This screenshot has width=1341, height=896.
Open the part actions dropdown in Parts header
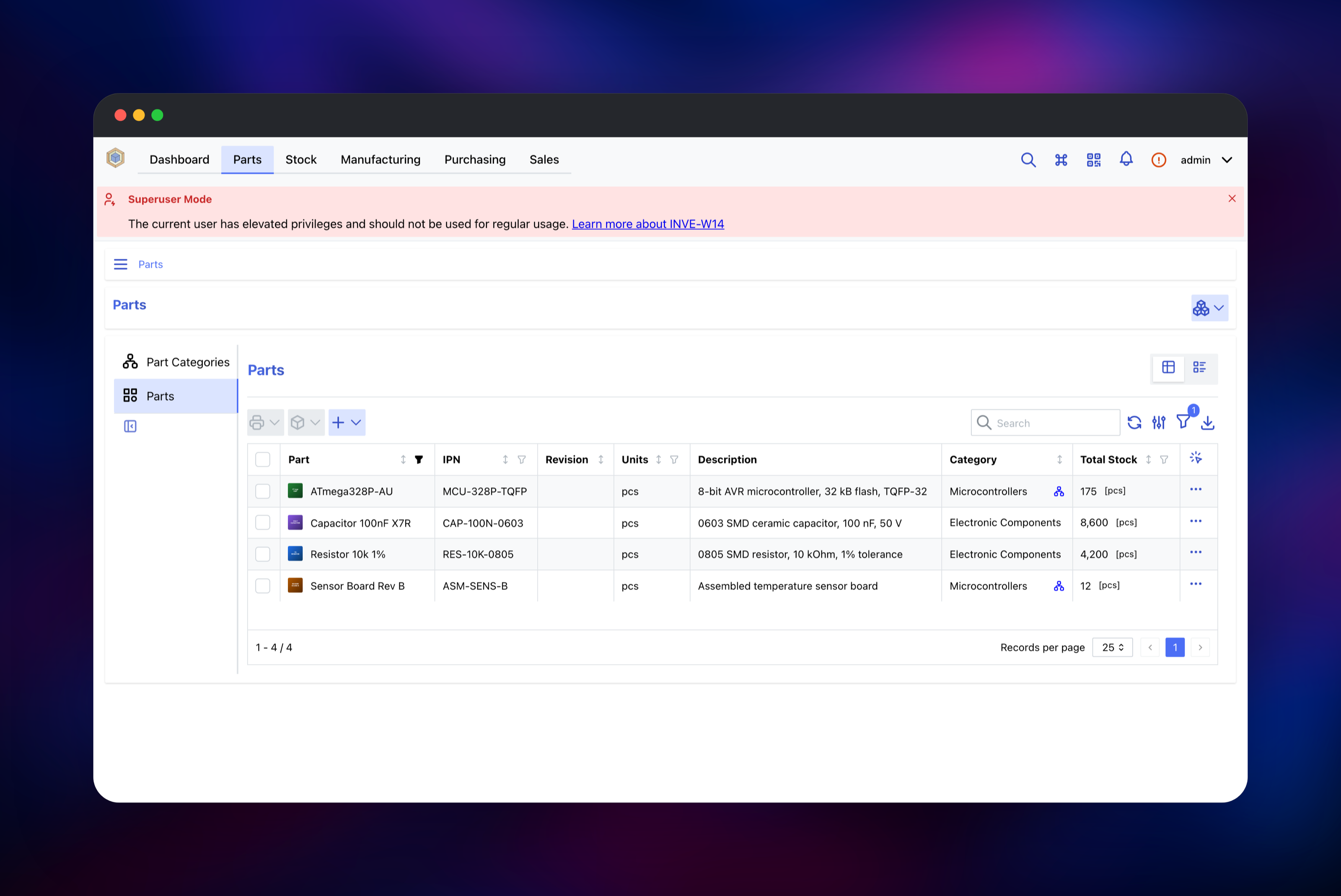[1209, 308]
